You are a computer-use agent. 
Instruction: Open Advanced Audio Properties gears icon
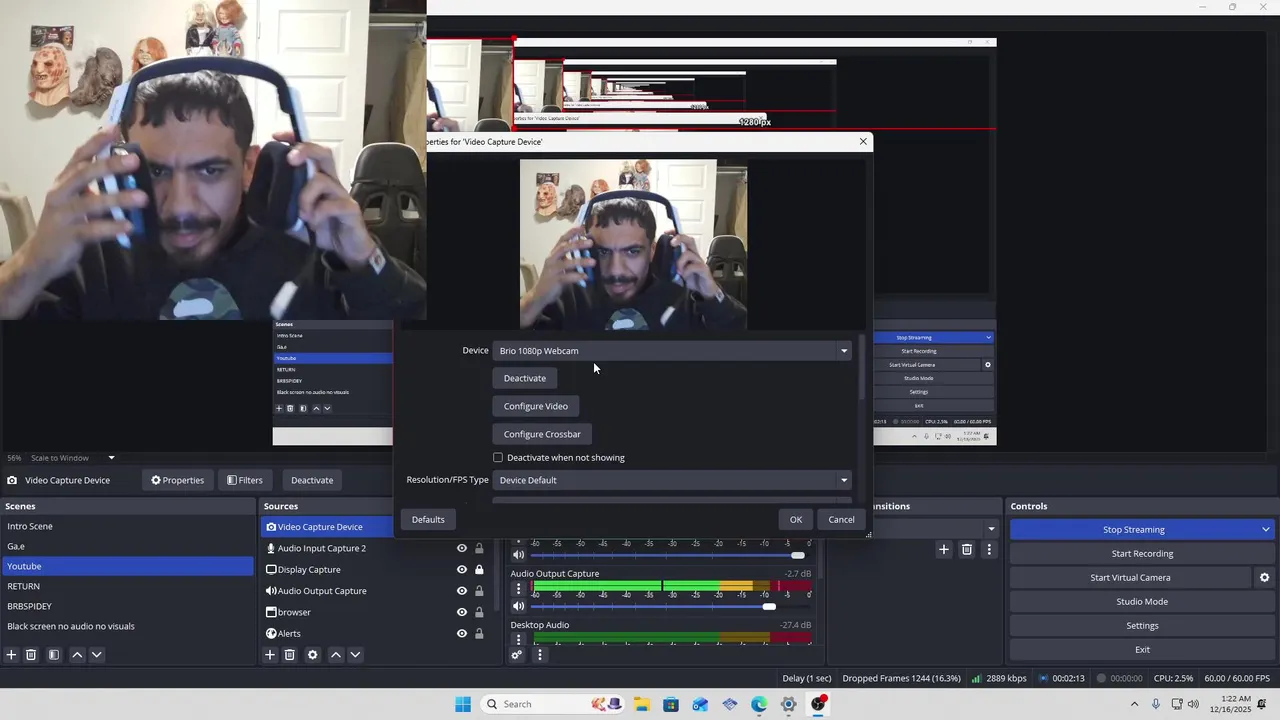point(517,655)
